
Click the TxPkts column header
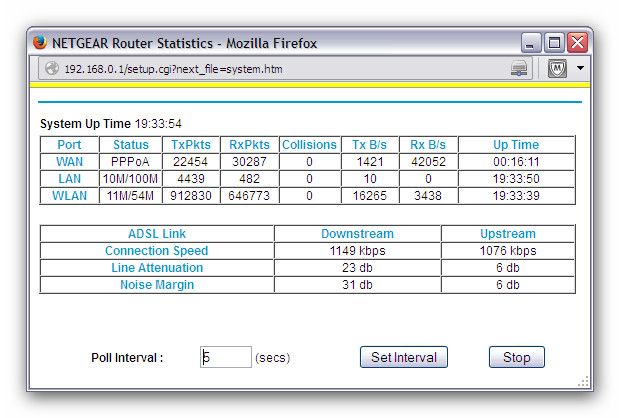click(x=191, y=145)
